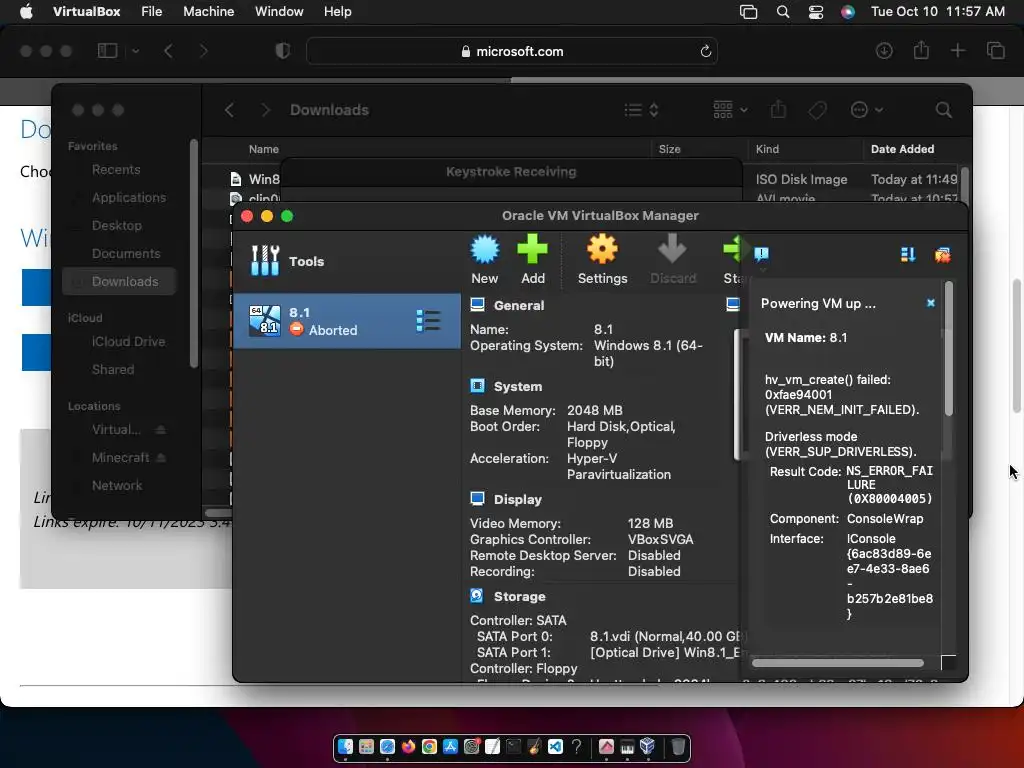
Task: Click the General section header icon
Action: point(477,305)
